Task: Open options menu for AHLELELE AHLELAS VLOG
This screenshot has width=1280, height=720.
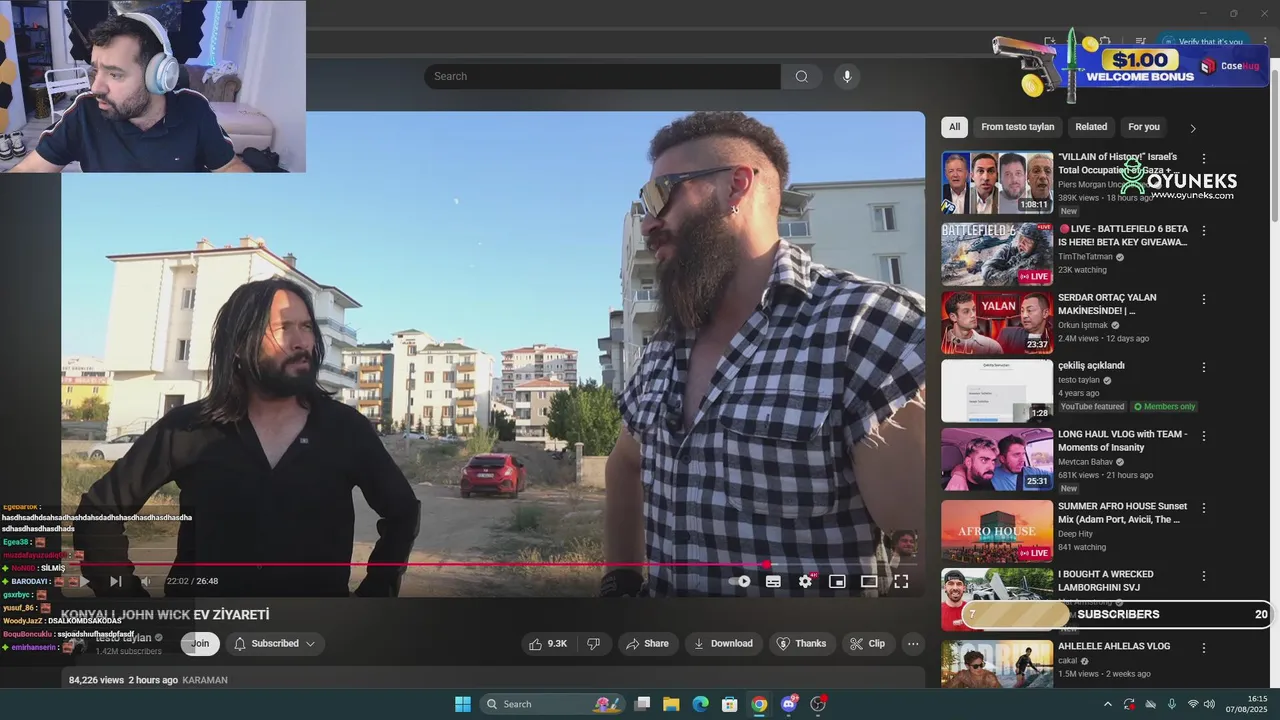Action: point(1204,648)
